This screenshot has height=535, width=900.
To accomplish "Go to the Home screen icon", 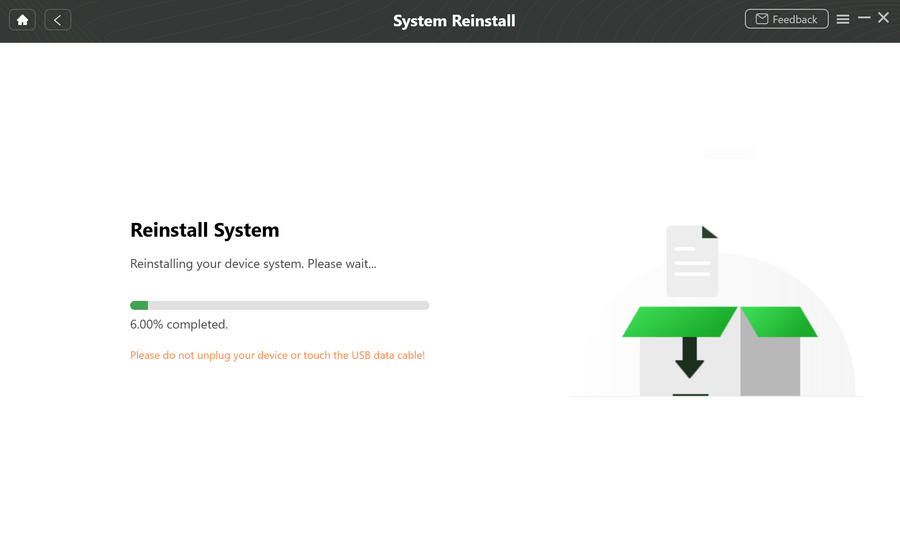I will click(22, 20).
